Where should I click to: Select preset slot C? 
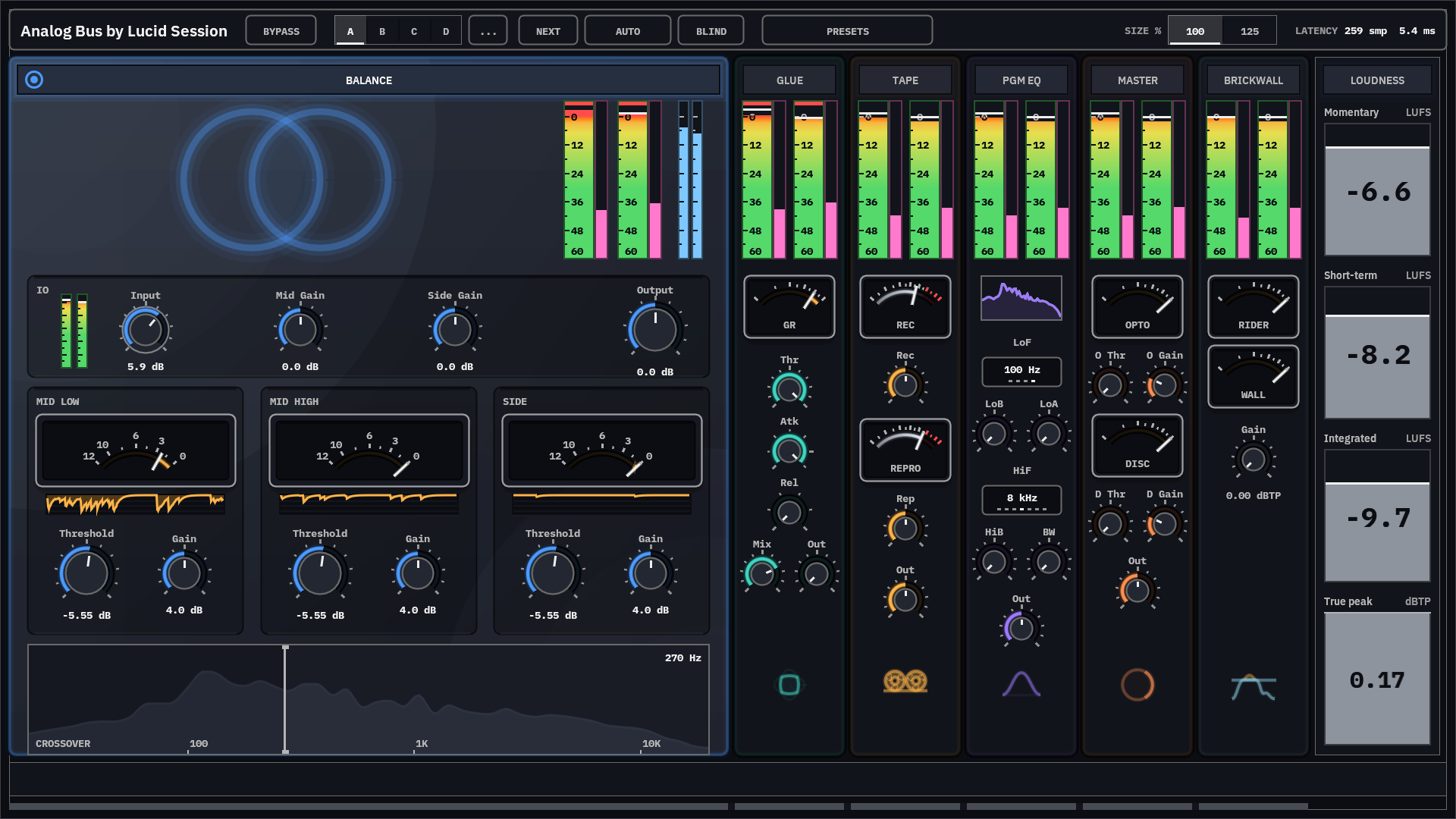point(414,31)
